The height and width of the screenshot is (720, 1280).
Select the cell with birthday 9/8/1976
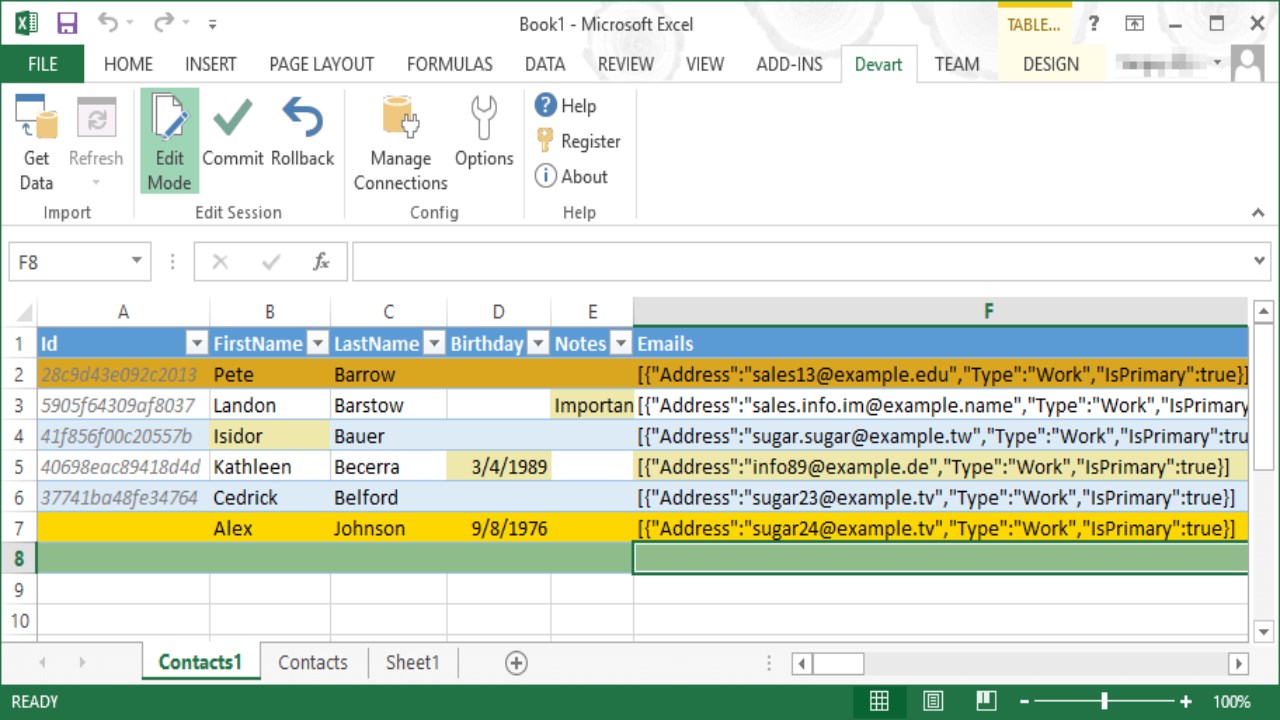(x=499, y=528)
